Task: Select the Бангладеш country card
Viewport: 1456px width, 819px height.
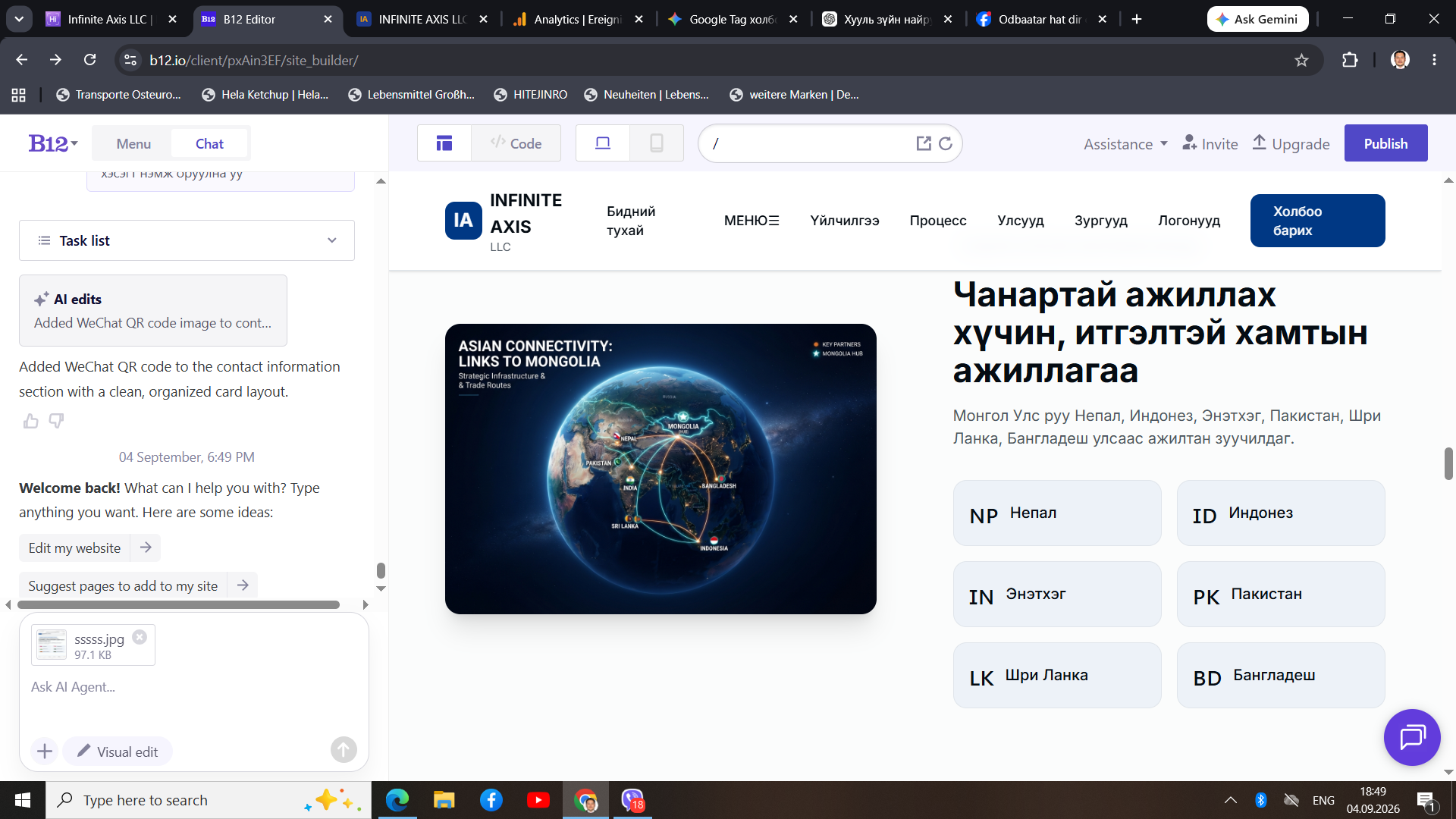Action: point(1281,675)
